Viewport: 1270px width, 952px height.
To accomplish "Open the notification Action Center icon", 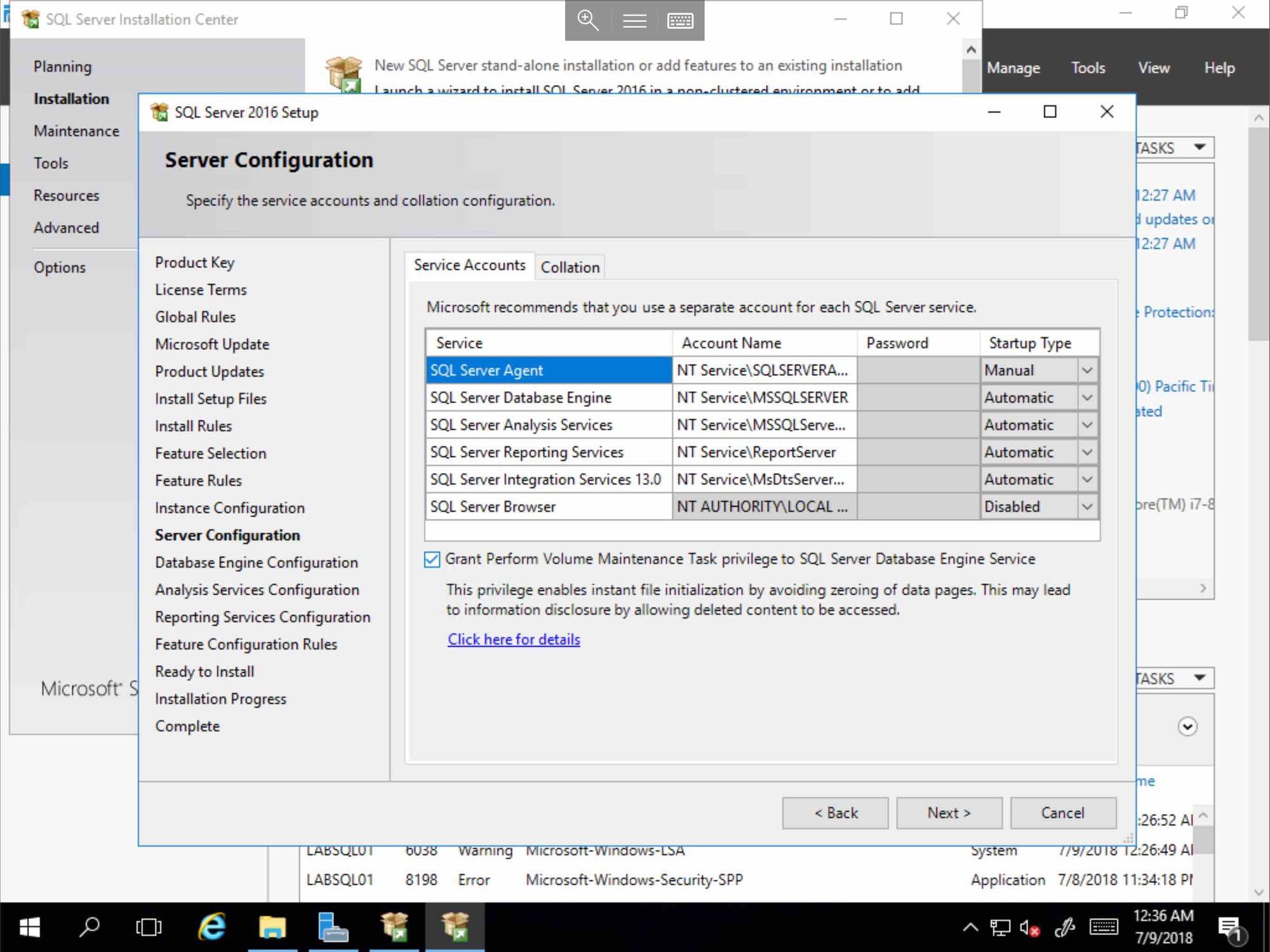I will coord(1232,929).
